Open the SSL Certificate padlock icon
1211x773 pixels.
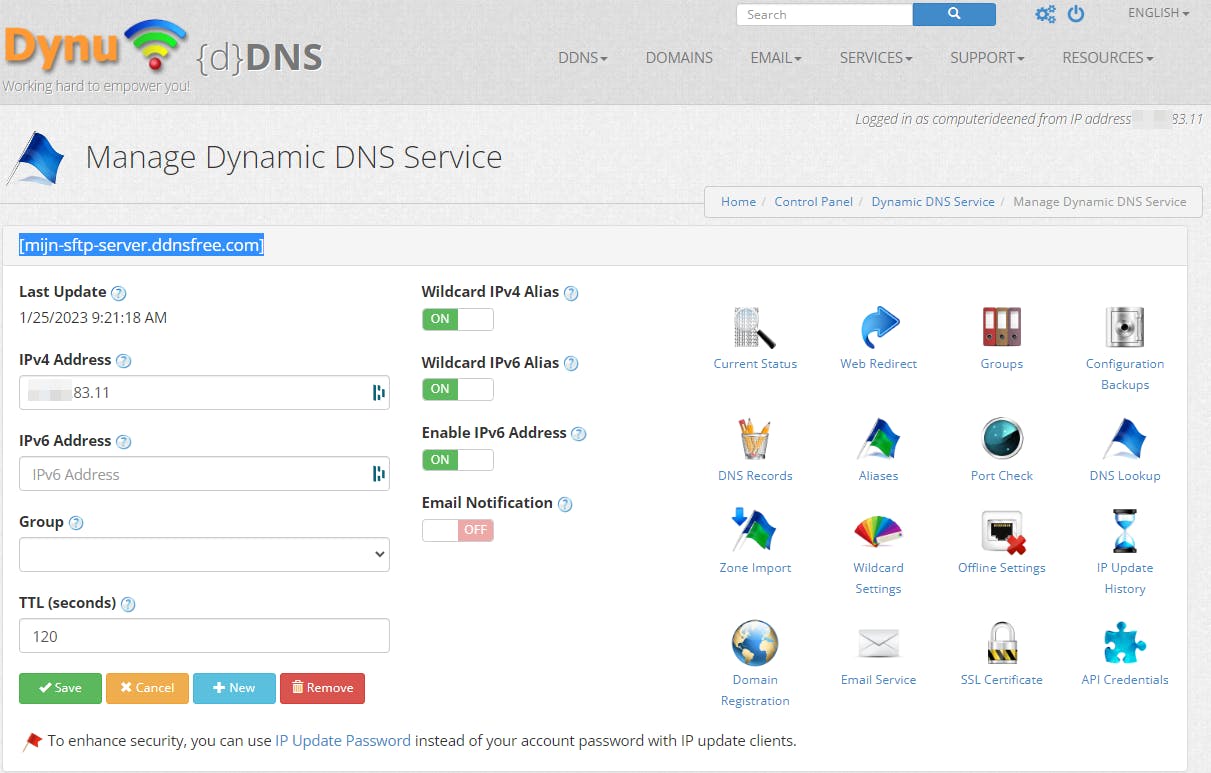1002,643
